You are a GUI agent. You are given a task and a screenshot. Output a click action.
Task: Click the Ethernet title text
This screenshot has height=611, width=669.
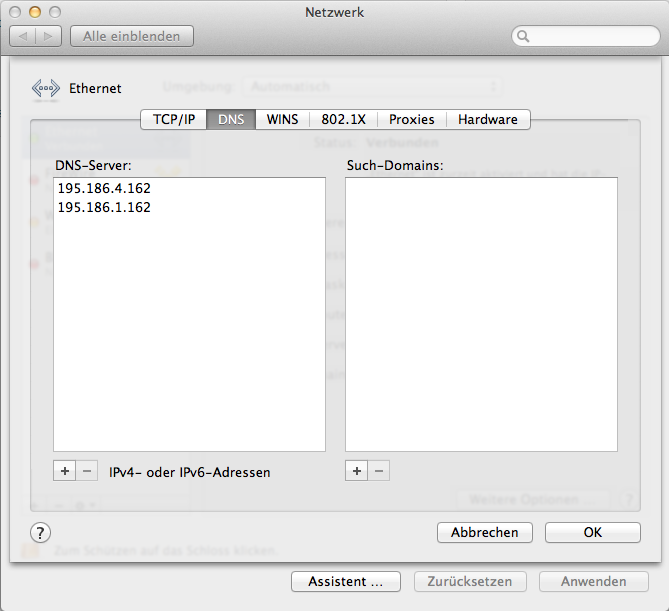(95, 88)
